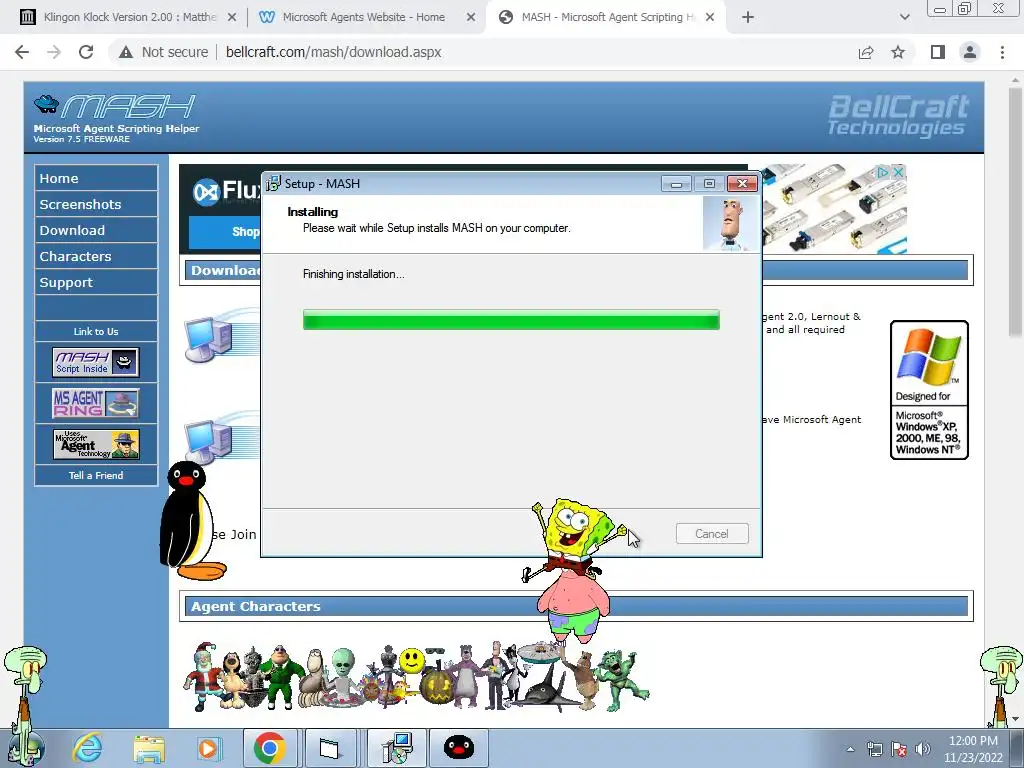Click the volume speaker tray icon
The height and width of the screenshot is (768, 1024).
[x=923, y=749]
